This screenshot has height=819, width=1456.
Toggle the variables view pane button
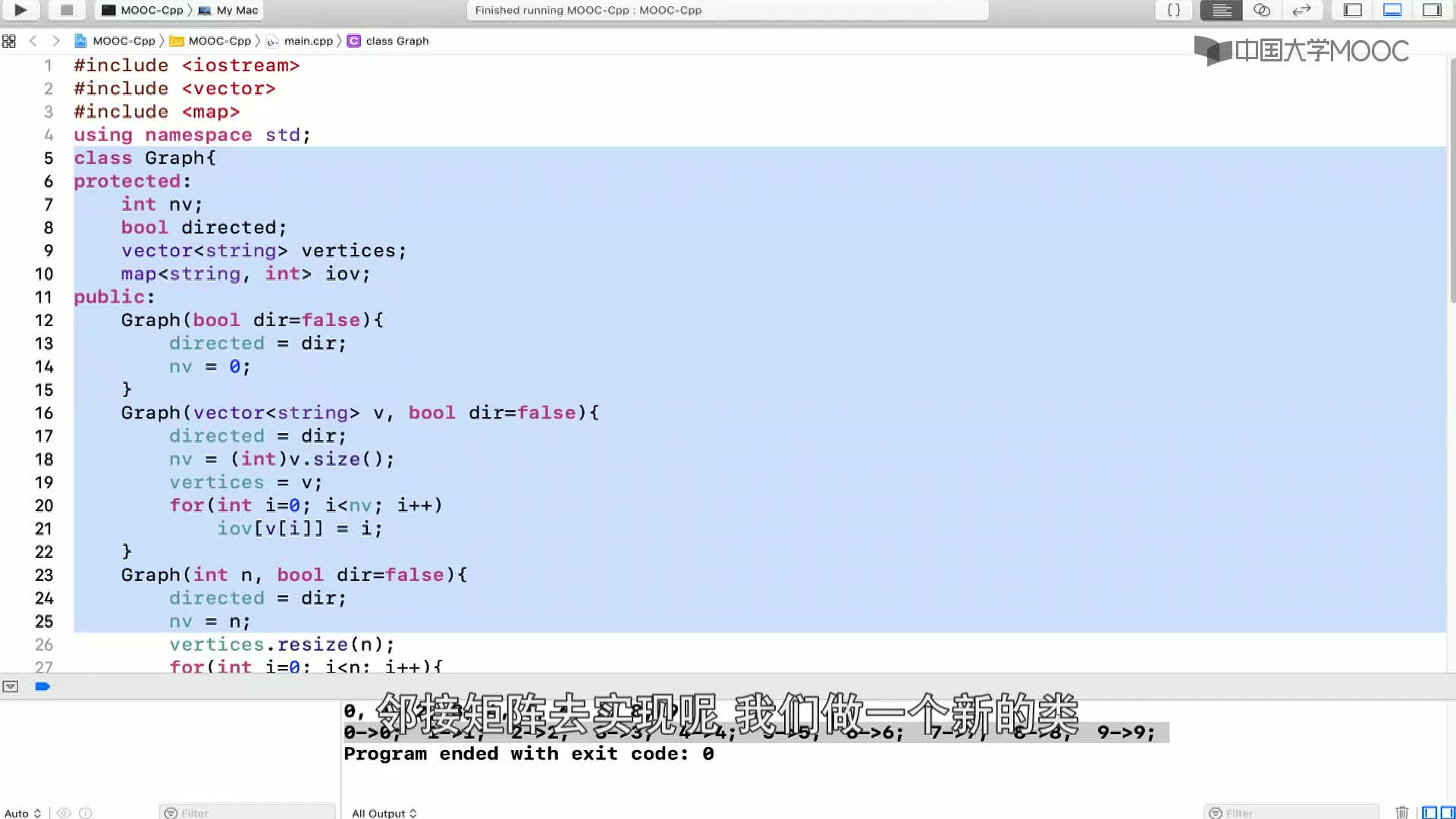click(x=1429, y=813)
